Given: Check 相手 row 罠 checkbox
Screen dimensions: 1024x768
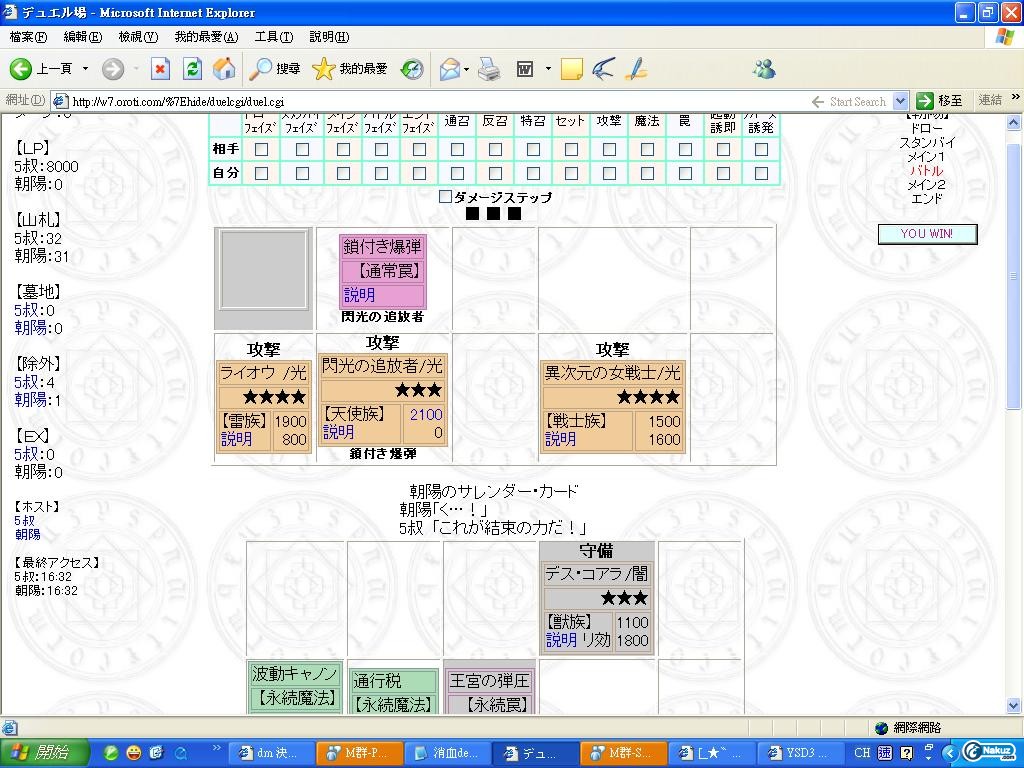Looking at the screenshot, I should point(685,150).
